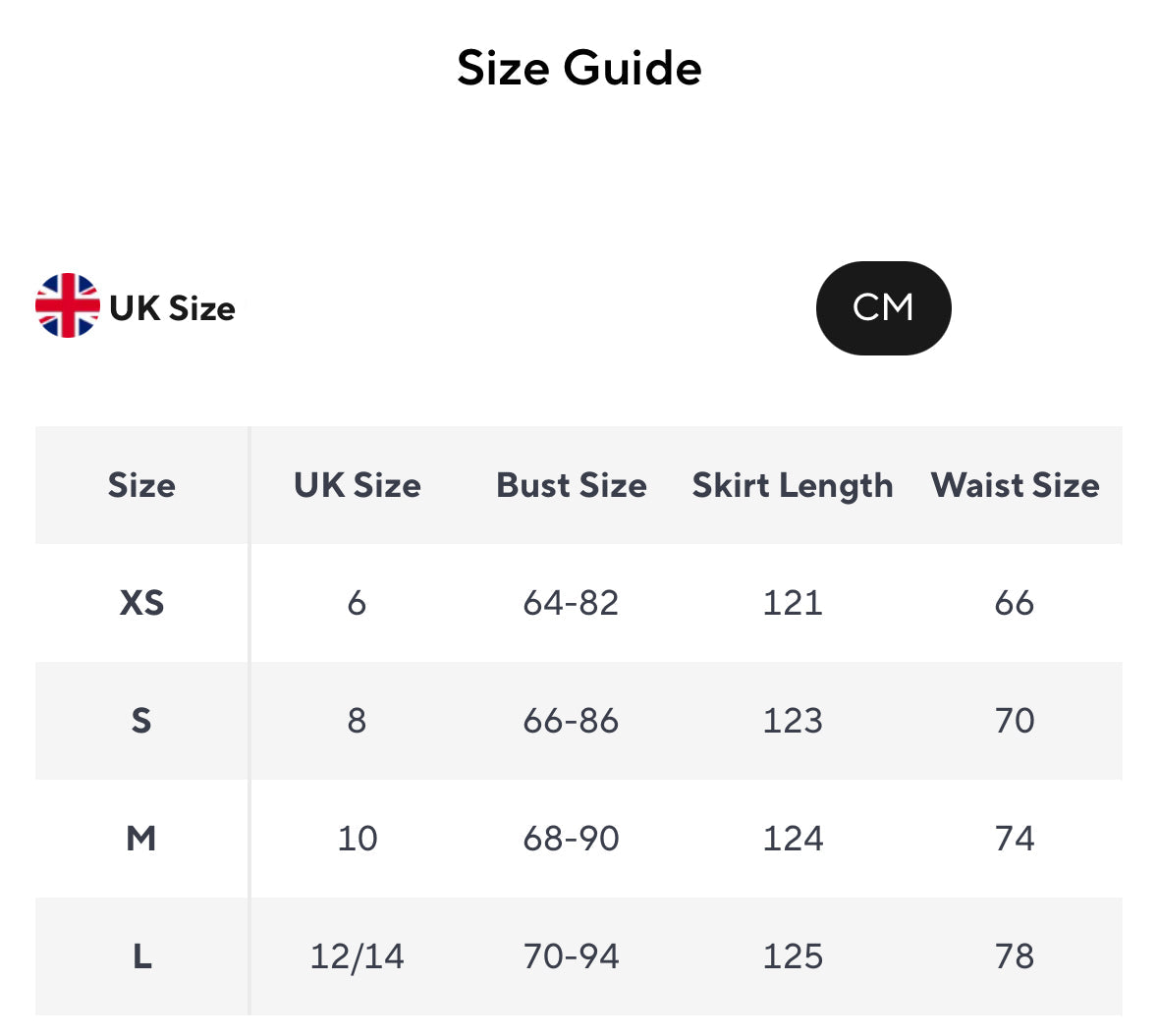Viewport: 1158px width, 1036px height.
Task: Click the Size Guide heading
Action: 579,68
